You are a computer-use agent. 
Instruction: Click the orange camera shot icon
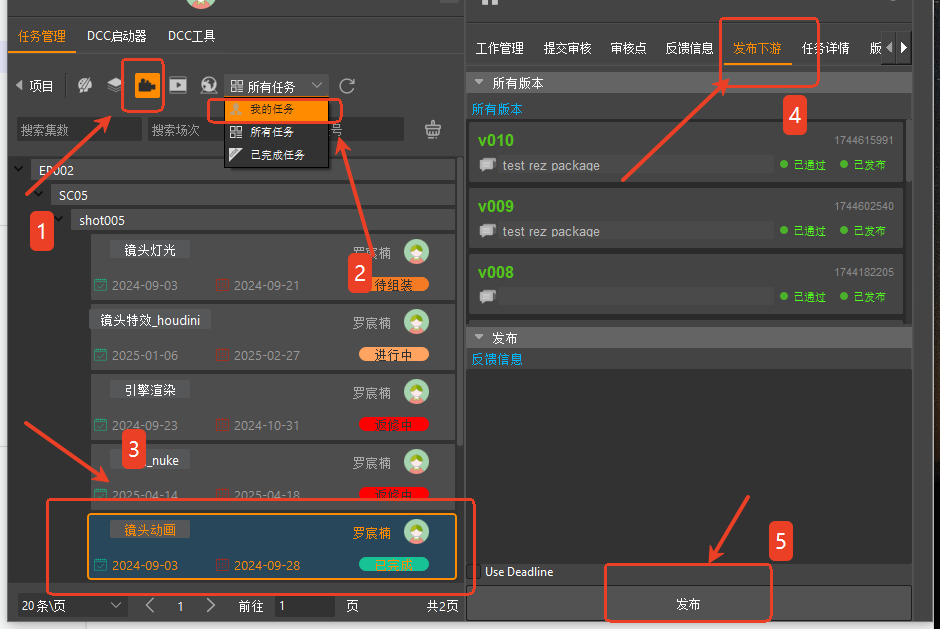pos(147,86)
